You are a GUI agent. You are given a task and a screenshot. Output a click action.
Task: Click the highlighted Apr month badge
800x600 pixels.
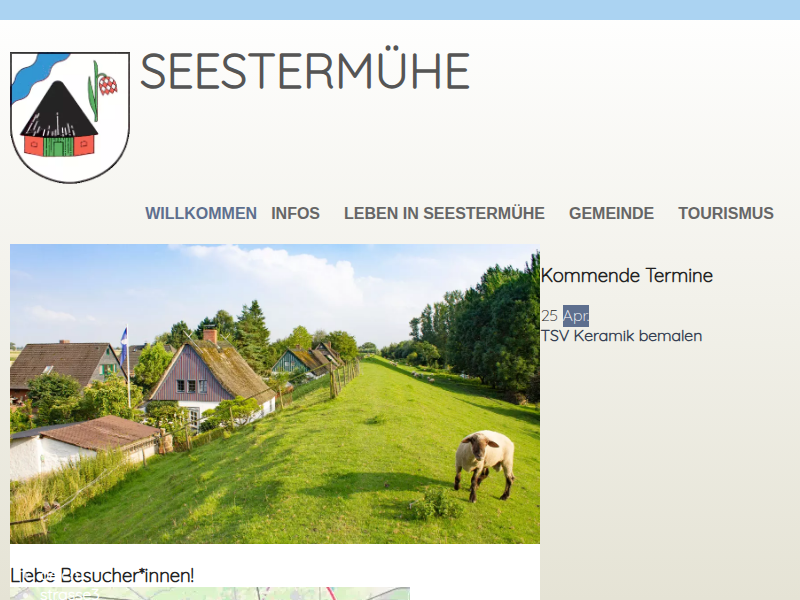576,316
